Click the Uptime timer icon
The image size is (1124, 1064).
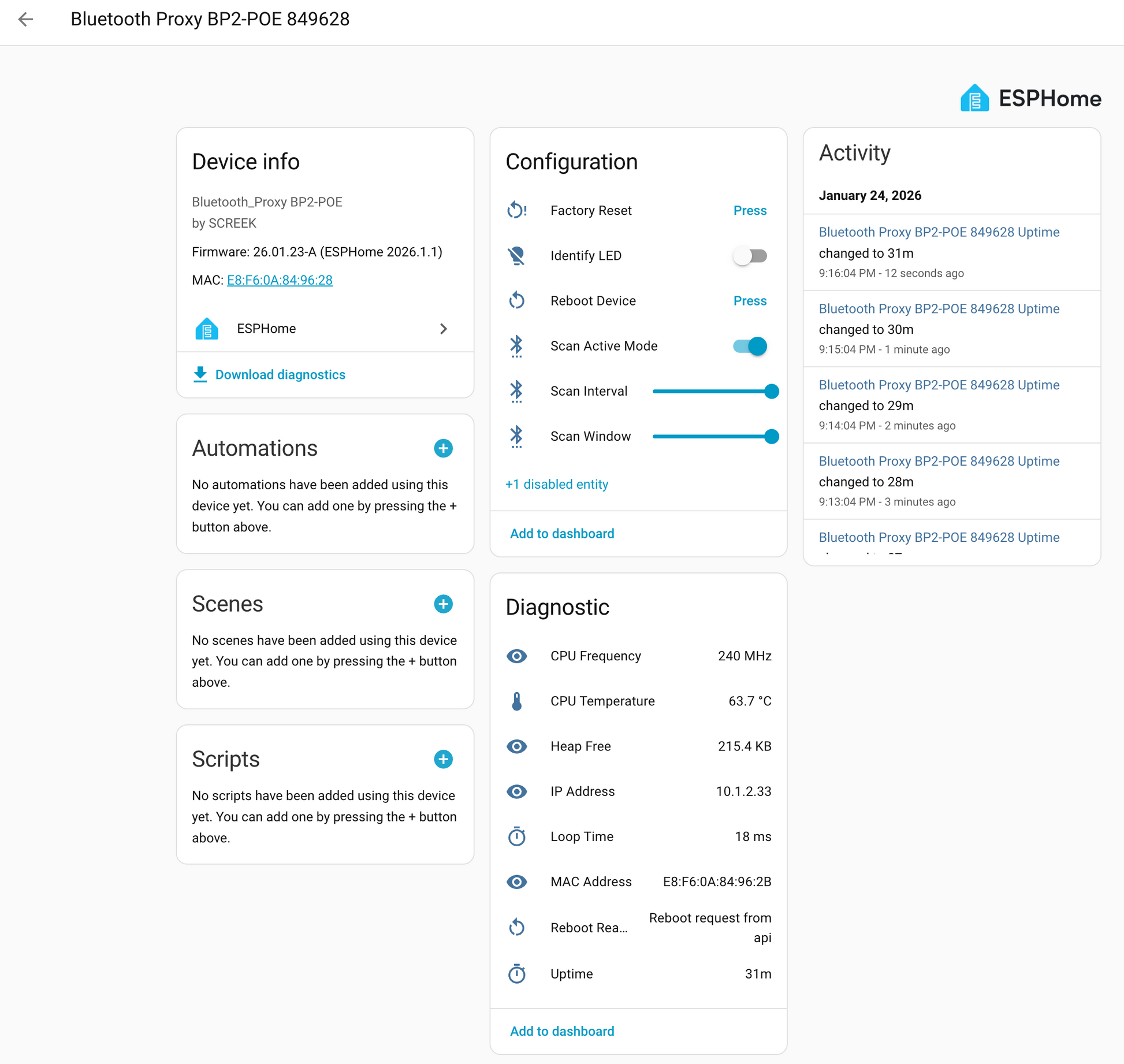(x=516, y=974)
